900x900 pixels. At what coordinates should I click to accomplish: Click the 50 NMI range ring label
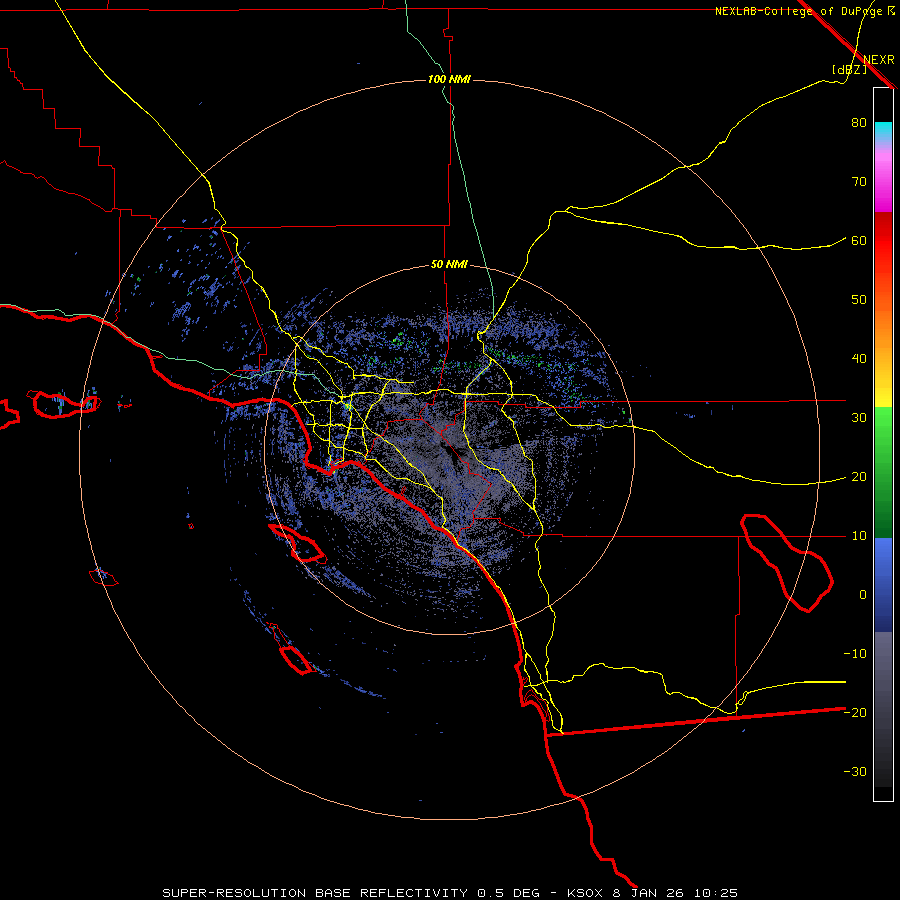pos(449,265)
